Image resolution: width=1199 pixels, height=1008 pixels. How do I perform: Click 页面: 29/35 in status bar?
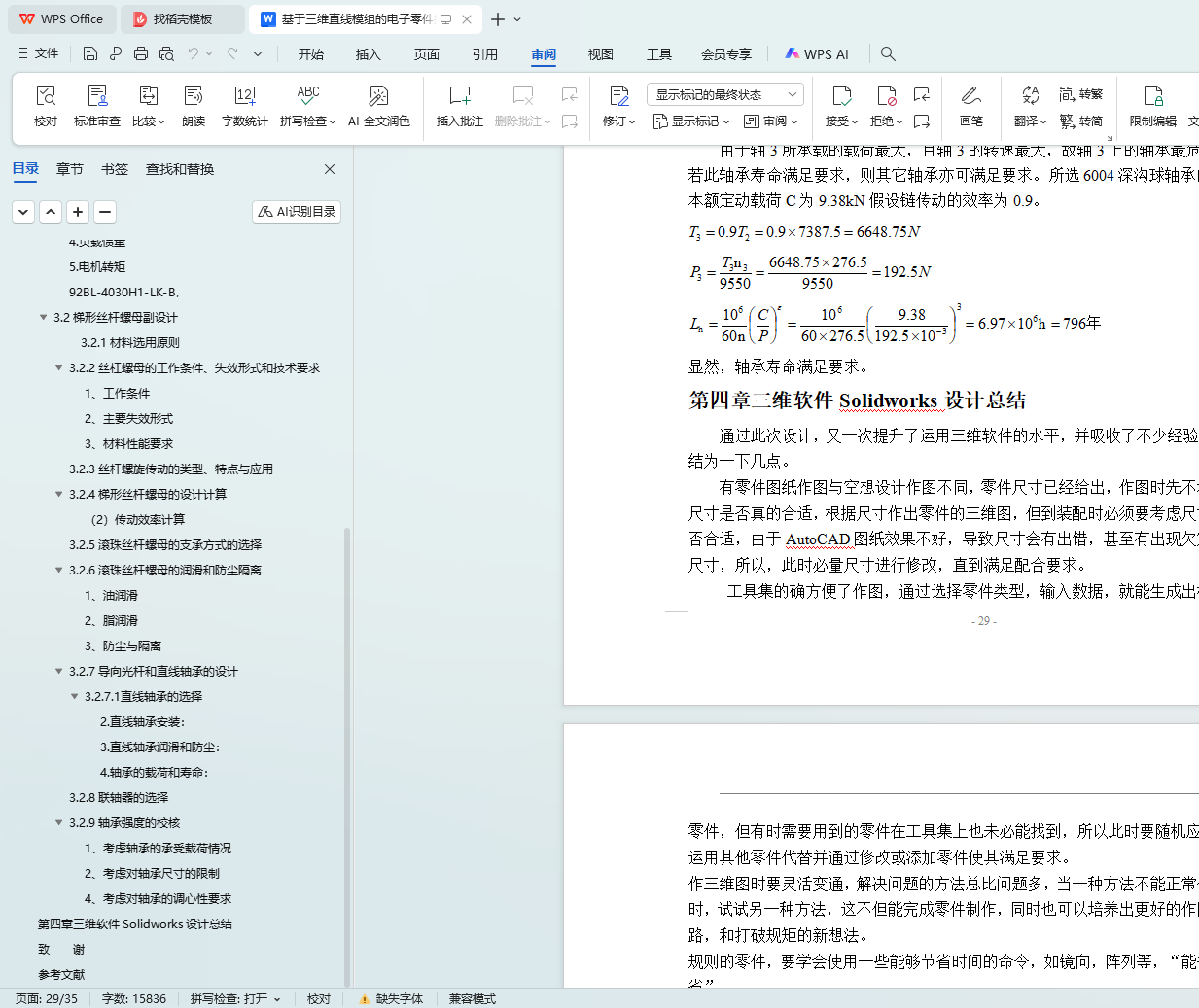coord(46,998)
